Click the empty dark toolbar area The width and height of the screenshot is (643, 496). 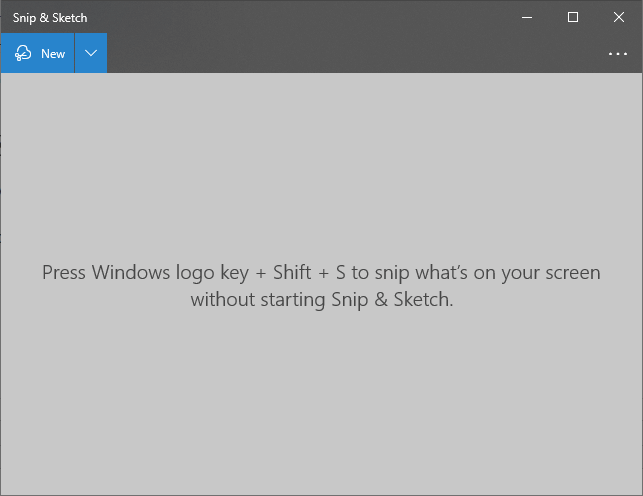point(353,53)
